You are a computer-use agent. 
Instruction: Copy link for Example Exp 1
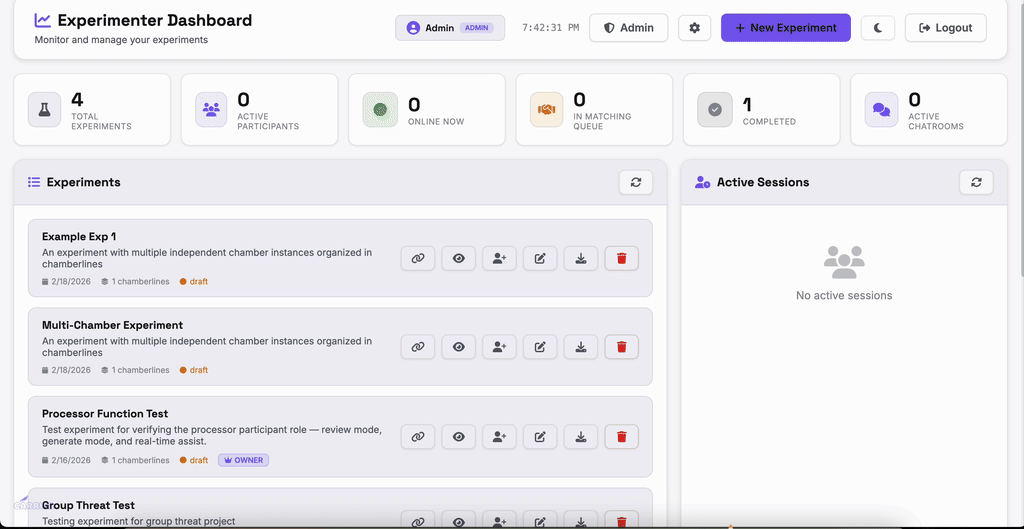(x=418, y=258)
